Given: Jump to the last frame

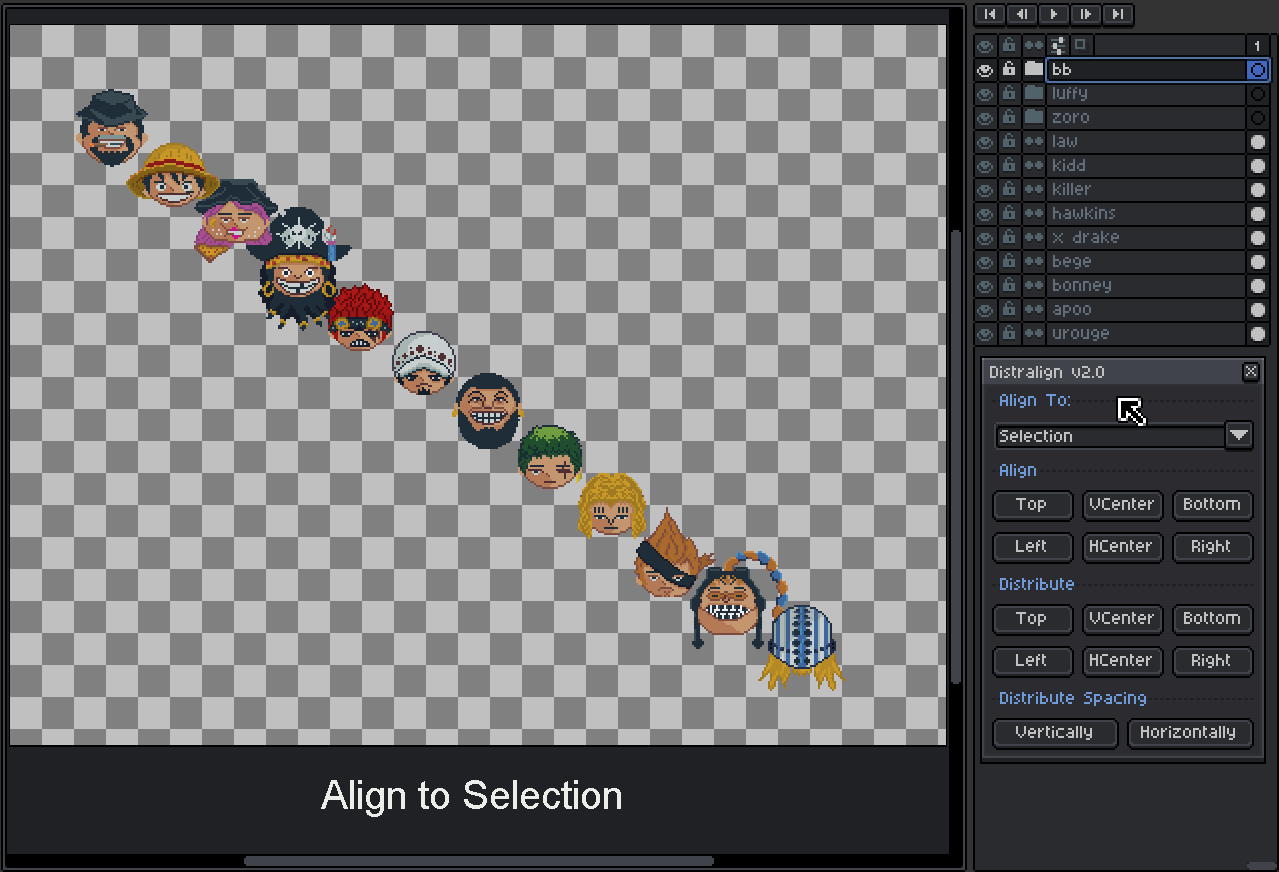Looking at the screenshot, I should click(x=1118, y=14).
